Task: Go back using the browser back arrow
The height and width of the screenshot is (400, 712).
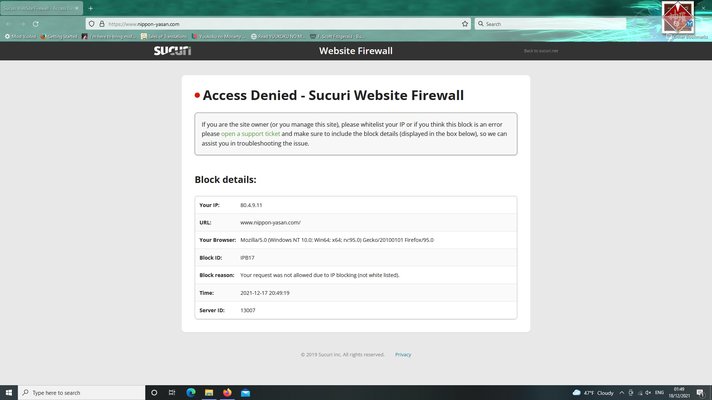Action: (x=9, y=23)
